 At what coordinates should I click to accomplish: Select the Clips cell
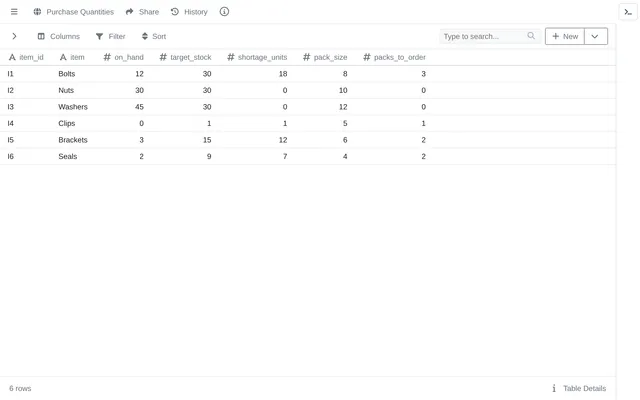67,123
